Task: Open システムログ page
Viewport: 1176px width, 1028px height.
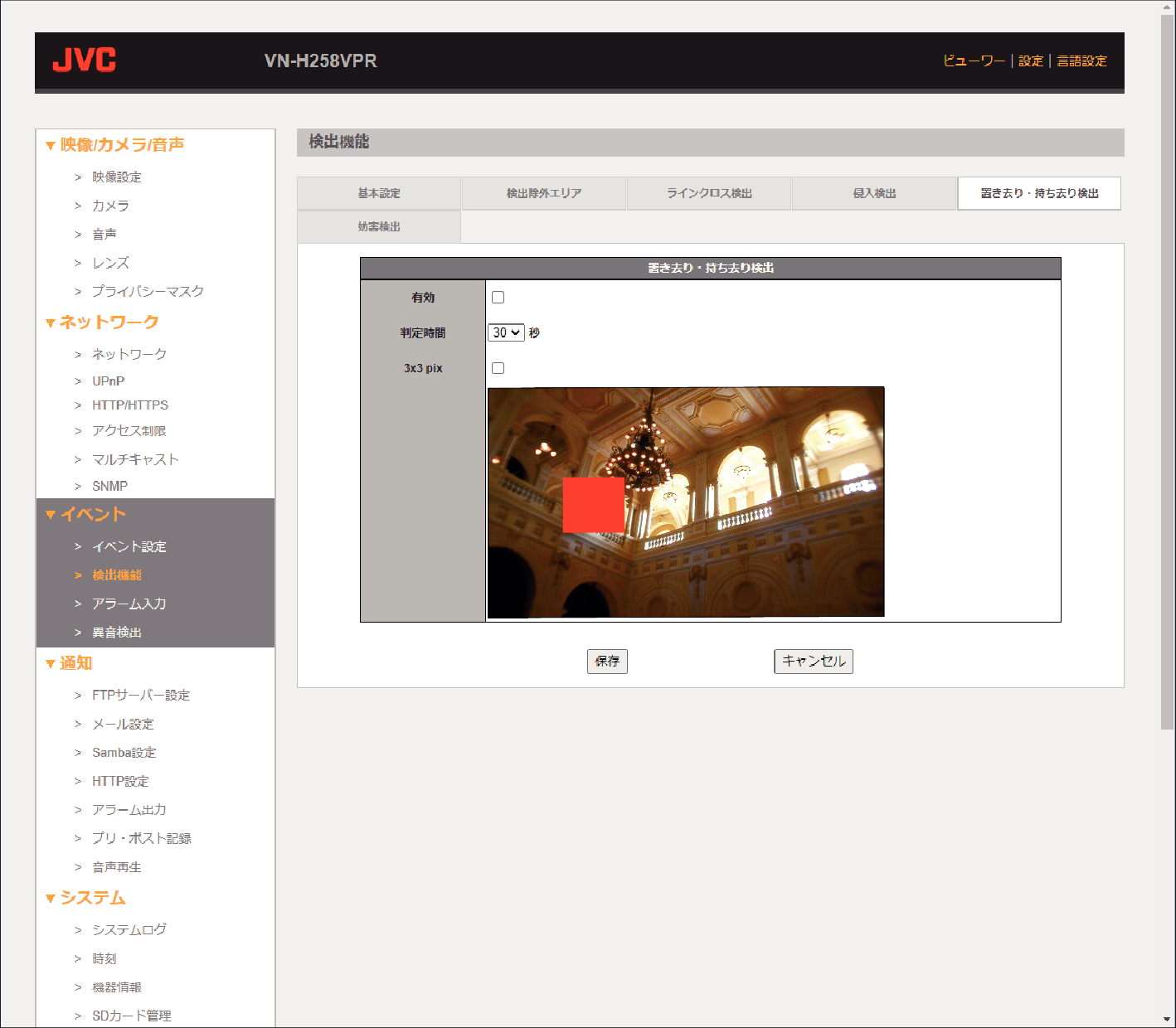Action: coord(129,929)
